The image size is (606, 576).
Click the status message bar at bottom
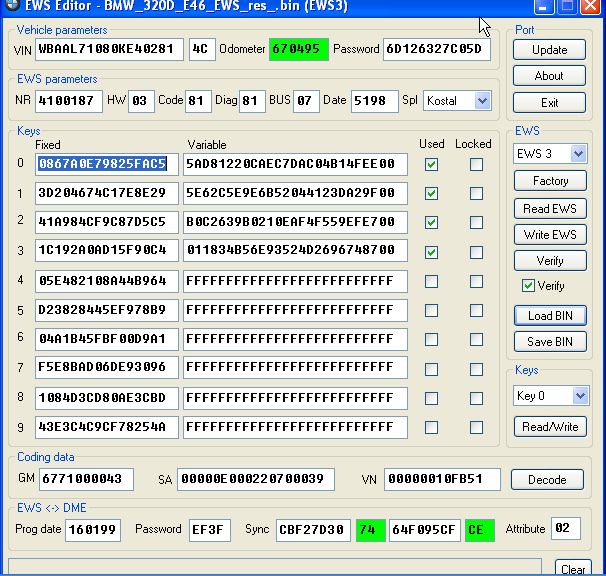pos(275,567)
